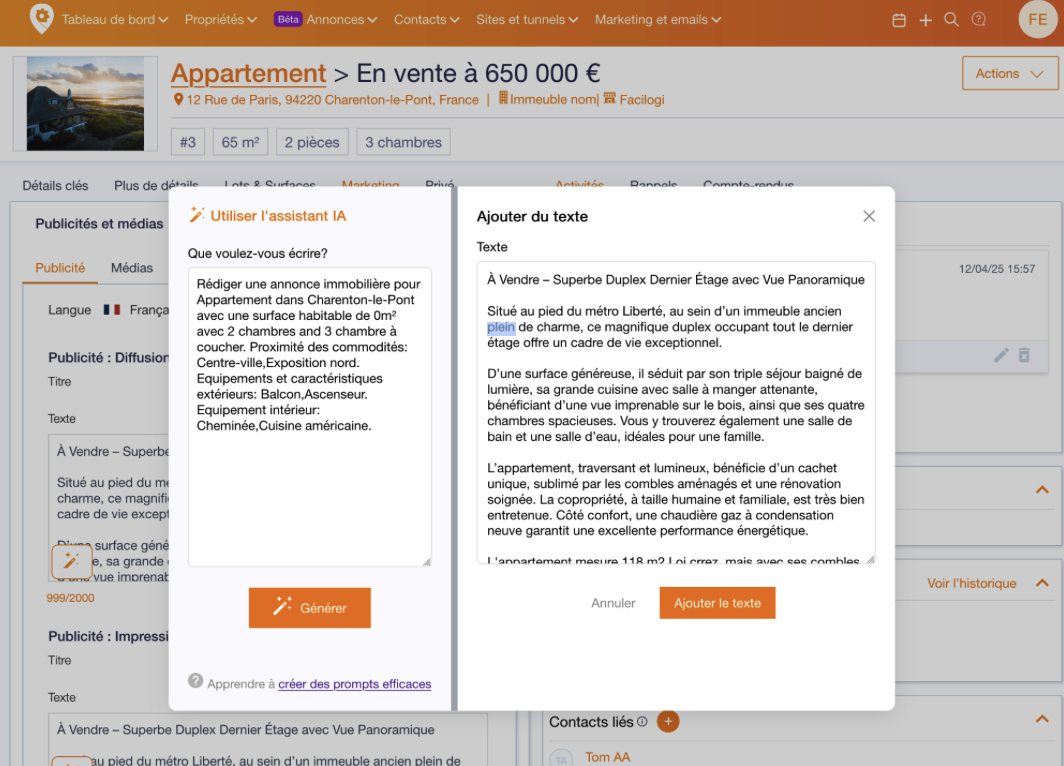The height and width of the screenshot is (766, 1064).
Task: Open the Détails clés tab
Action: 55,185
